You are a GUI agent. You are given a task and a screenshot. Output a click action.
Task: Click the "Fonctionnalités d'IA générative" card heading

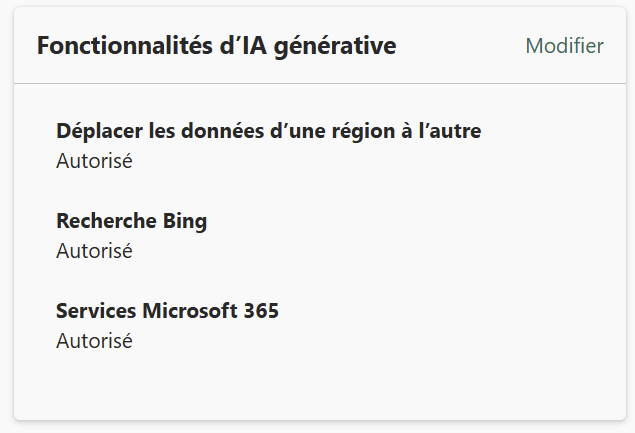pyautogui.click(x=216, y=46)
